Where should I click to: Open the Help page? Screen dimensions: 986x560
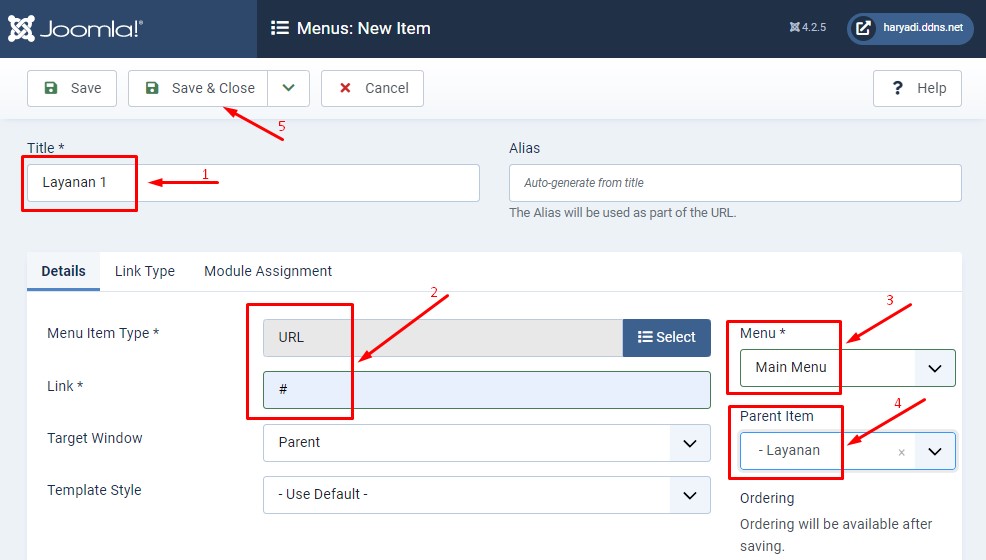tap(917, 88)
